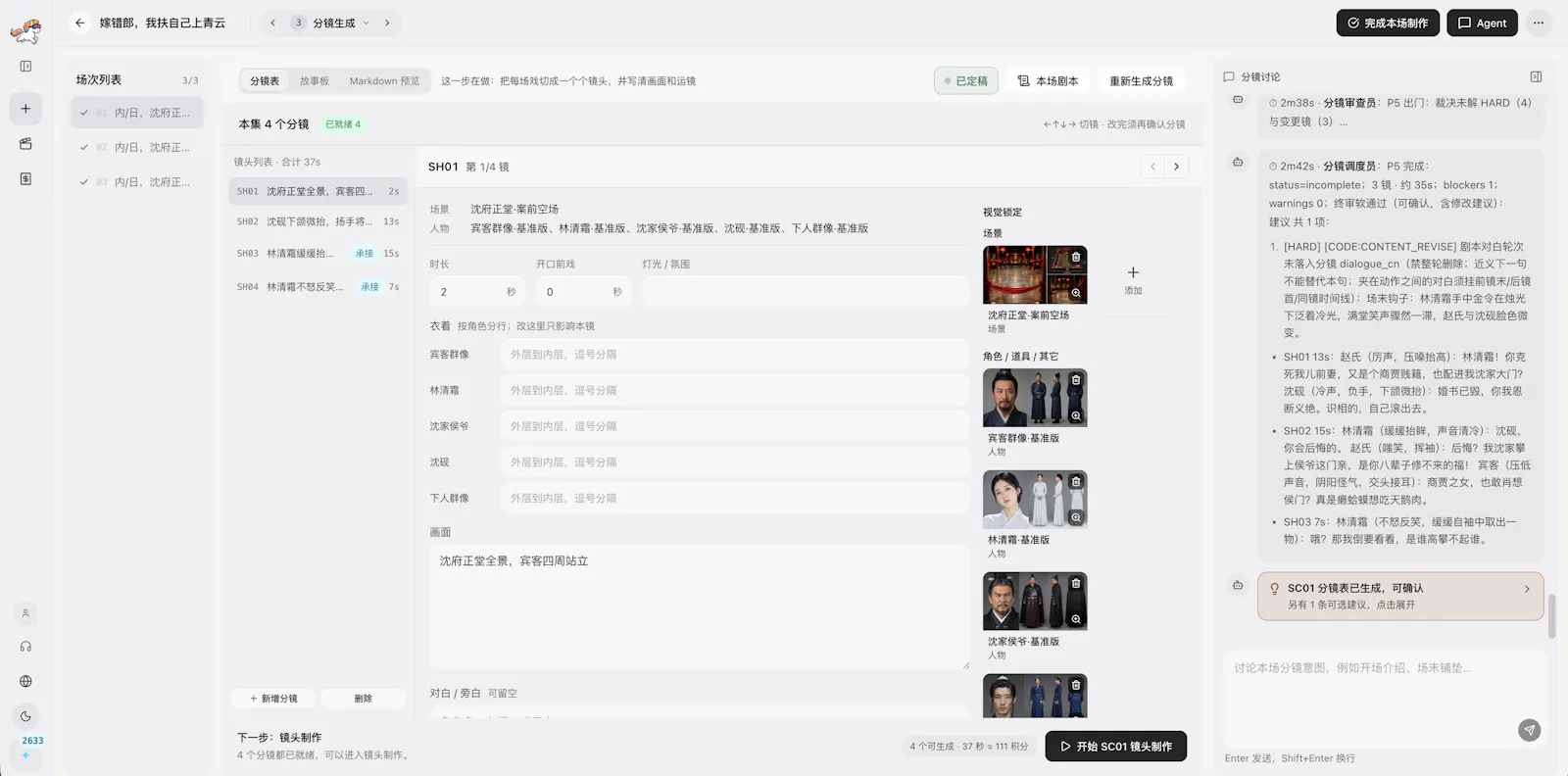Open the user profile icon in sidebar
The height and width of the screenshot is (776, 1568).
click(x=25, y=613)
